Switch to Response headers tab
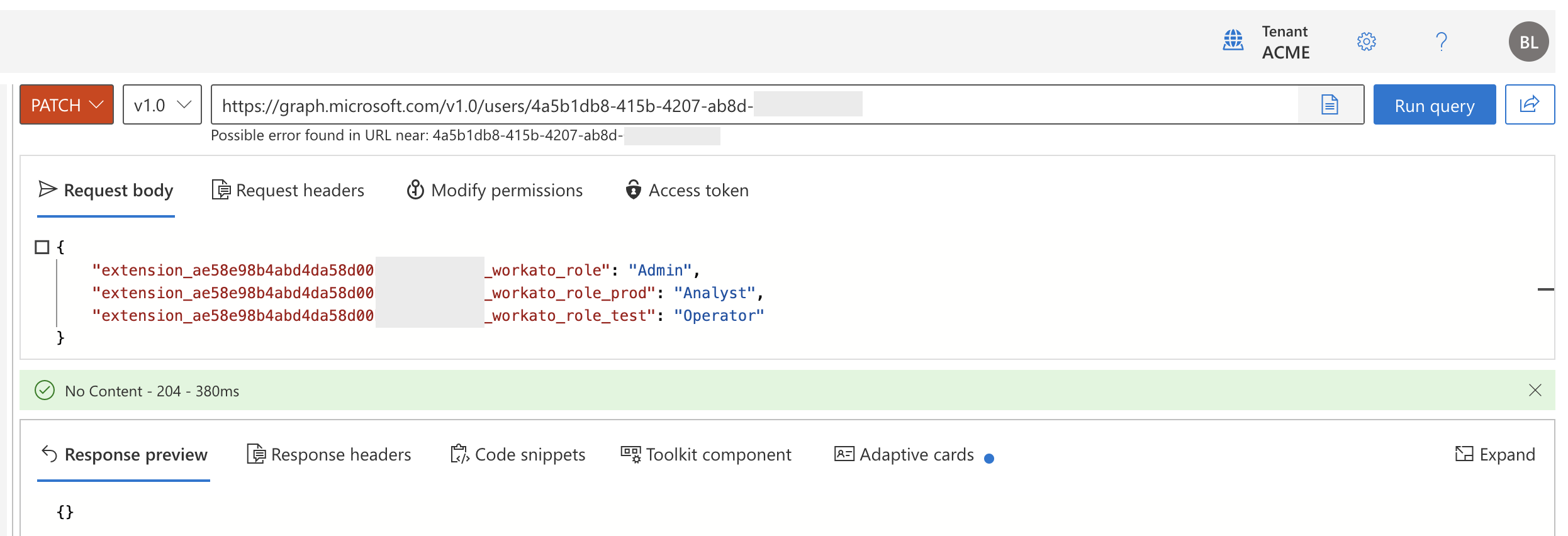This screenshot has width=1568, height=536. click(328, 454)
